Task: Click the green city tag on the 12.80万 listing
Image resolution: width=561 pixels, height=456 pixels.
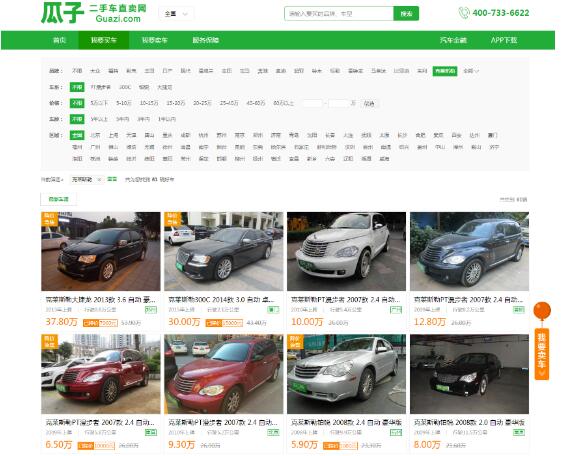Action: click(519, 310)
